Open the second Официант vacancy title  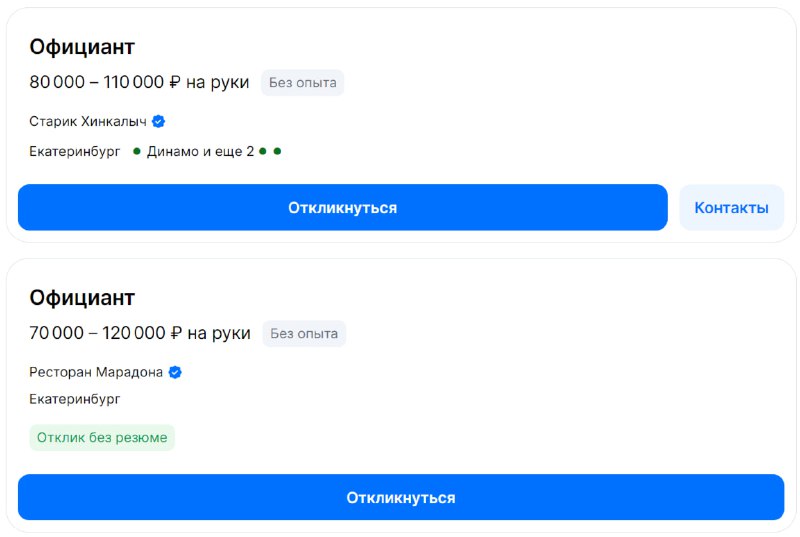coord(82,298)
